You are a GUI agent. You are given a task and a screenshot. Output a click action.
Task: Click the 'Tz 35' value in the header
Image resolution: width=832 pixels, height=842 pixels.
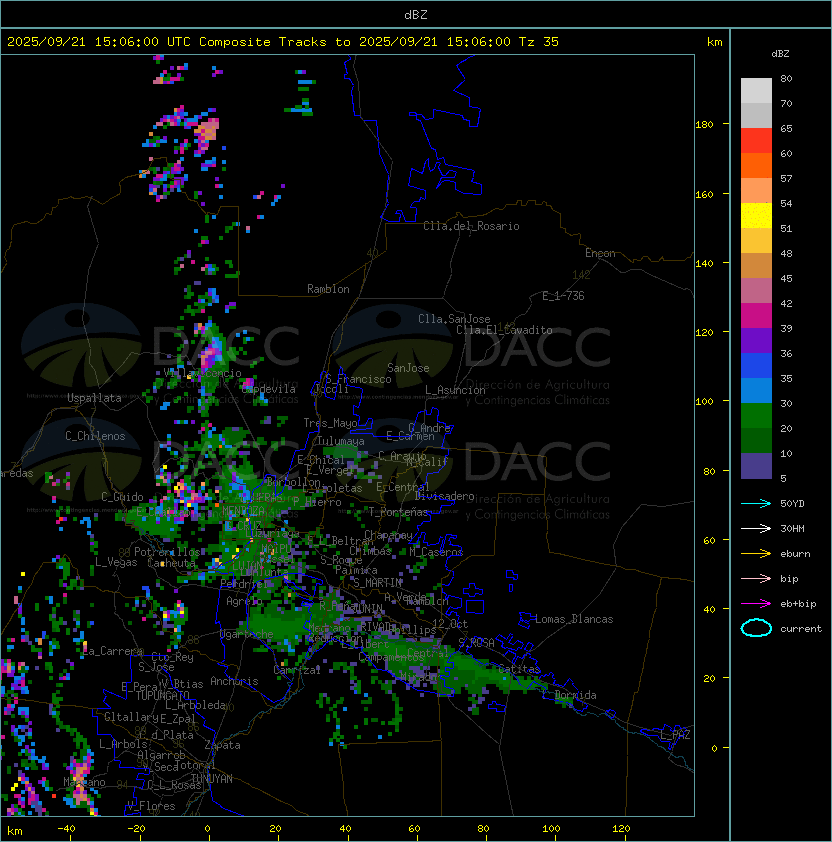coord(539,42)
